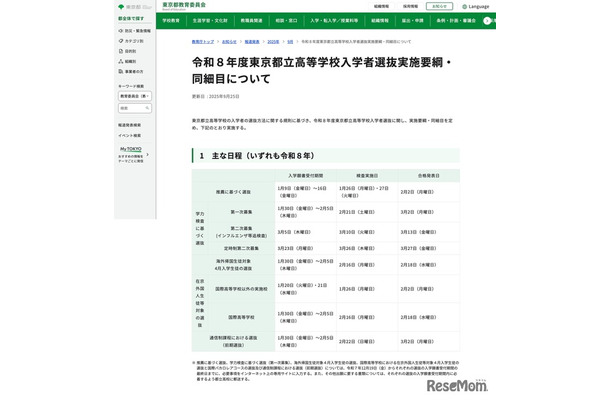The width and height of the screenshot is (610, 400).
Task: Click row label 国際高等学校
Action: 241,318
